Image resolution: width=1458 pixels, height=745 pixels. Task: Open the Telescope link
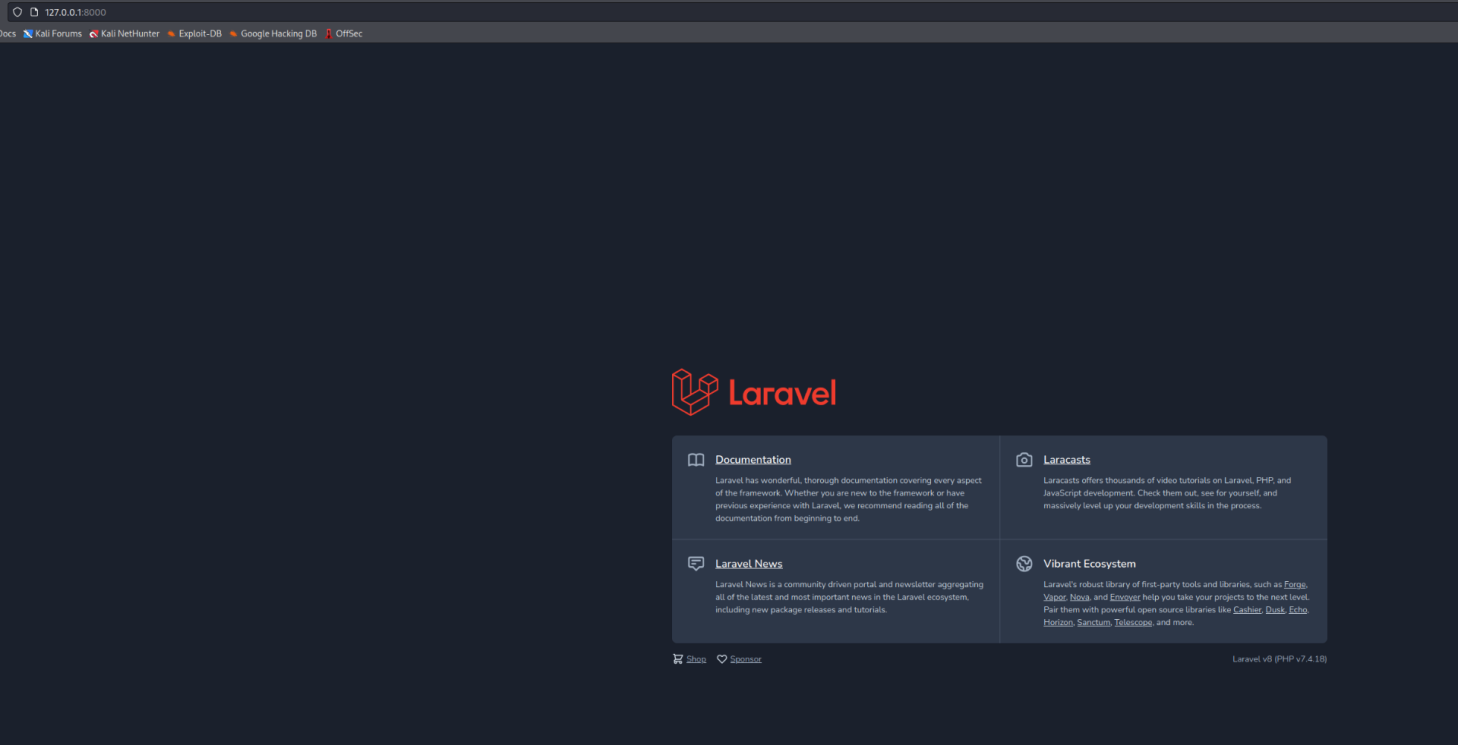(x=1133, y=622)
